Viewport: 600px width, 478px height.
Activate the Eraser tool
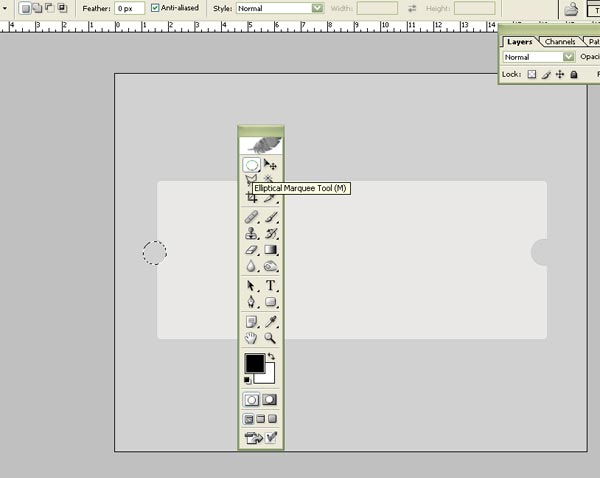click(x=251, y=250)
